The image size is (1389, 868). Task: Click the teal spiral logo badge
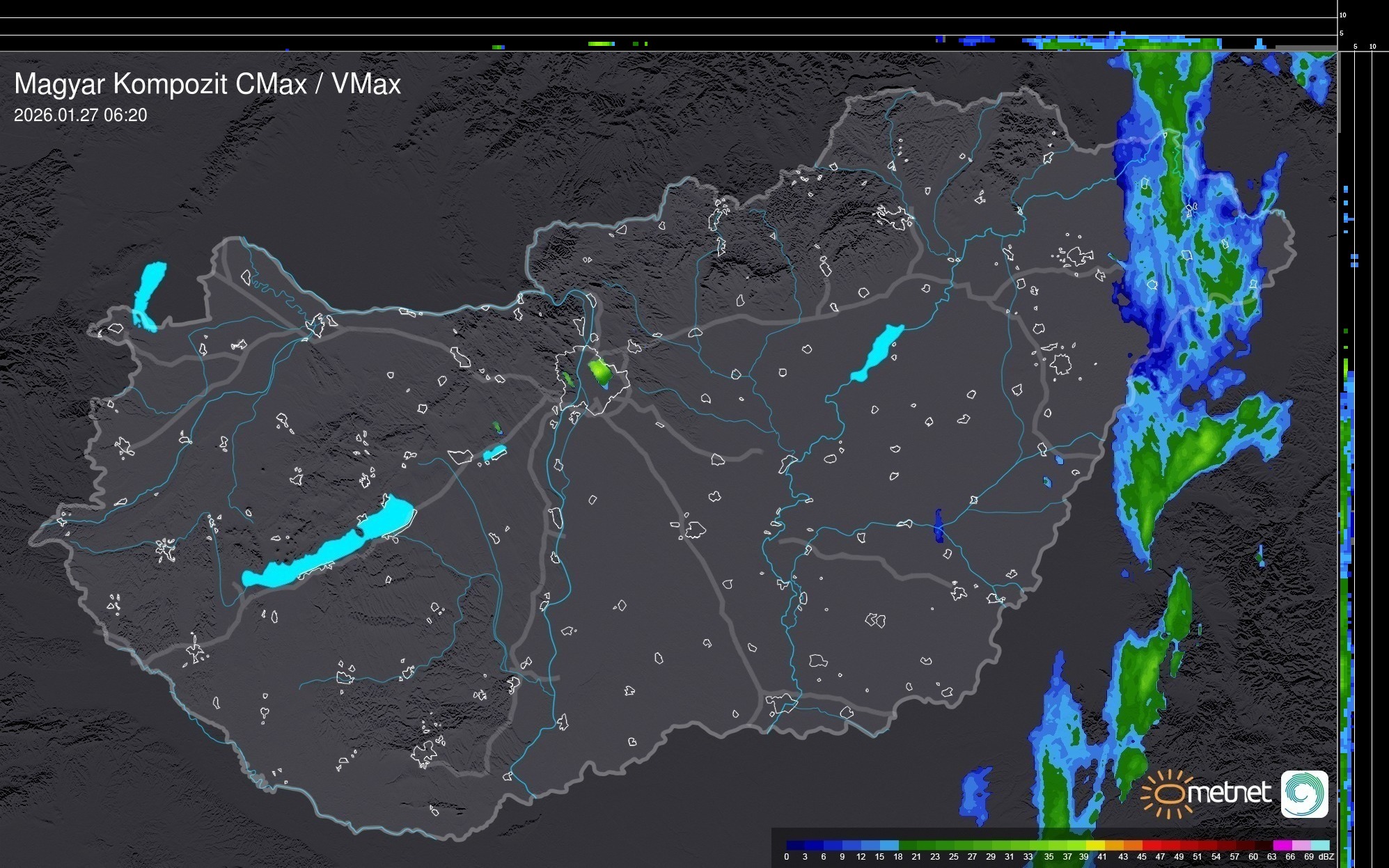(1304, 794)
